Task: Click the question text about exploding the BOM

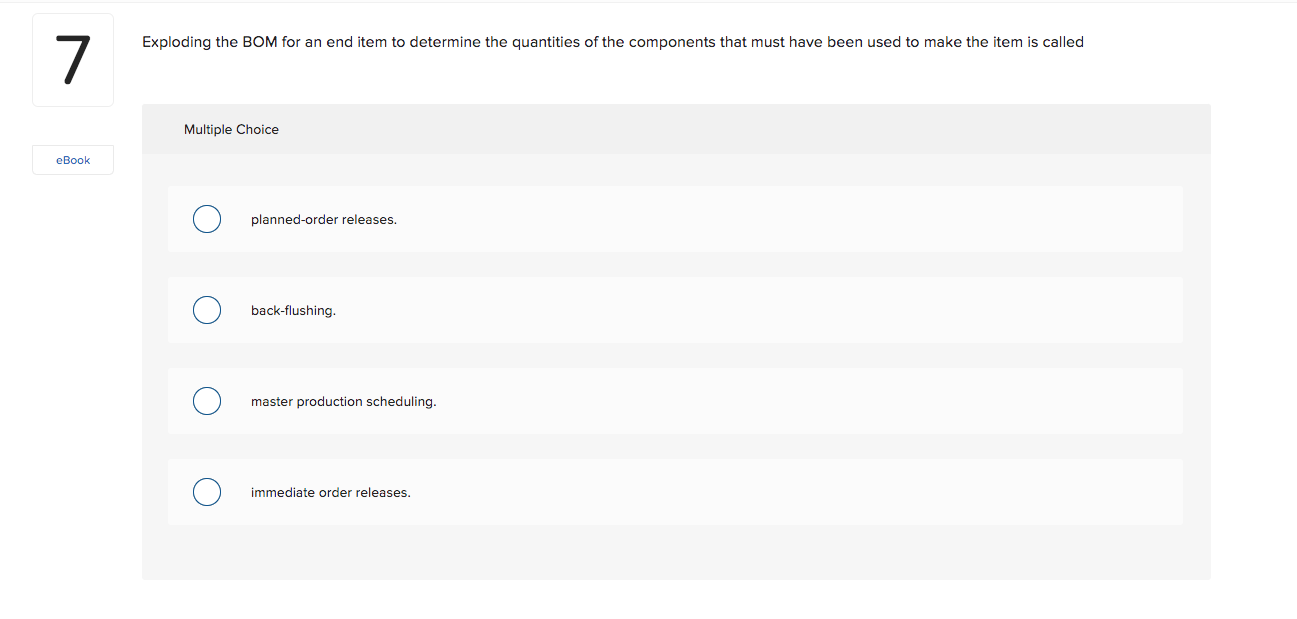Action: (x=613, y=42)
